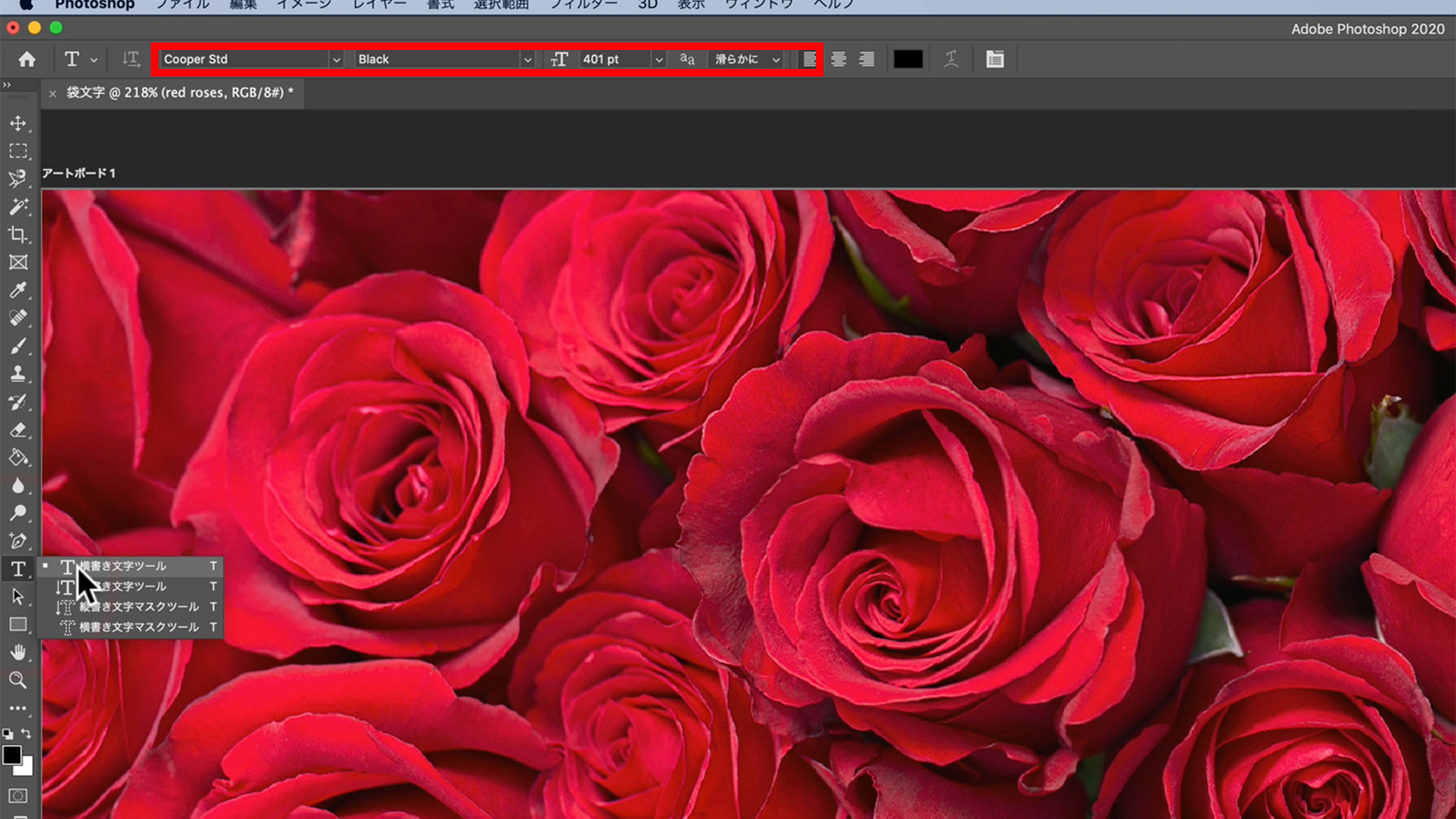Select the Magnetic Lasso tool
The image size is (1456, 819).
pyautogui.click(x=18, y=179)
